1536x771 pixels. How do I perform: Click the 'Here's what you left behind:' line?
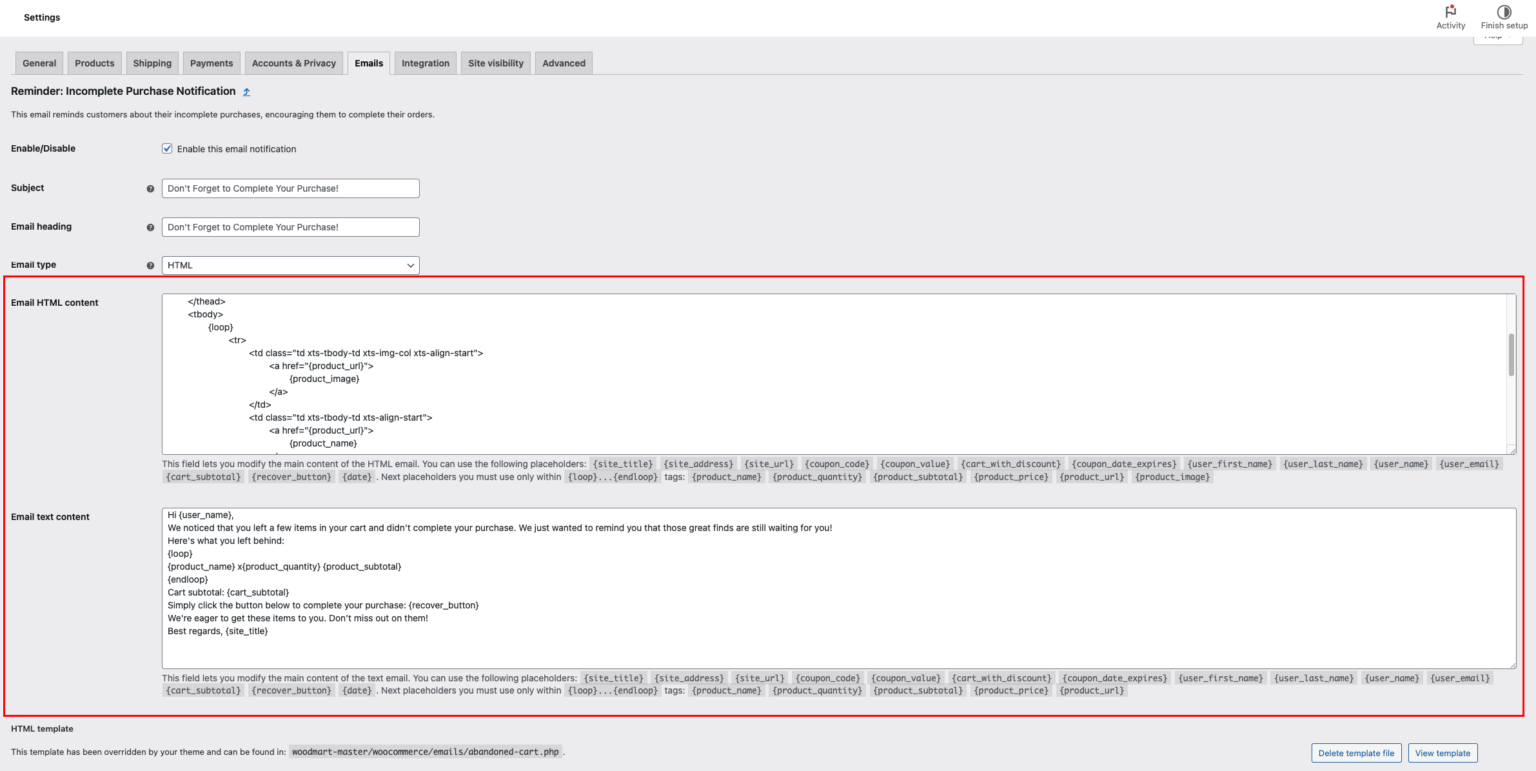[x=226, y=541]
